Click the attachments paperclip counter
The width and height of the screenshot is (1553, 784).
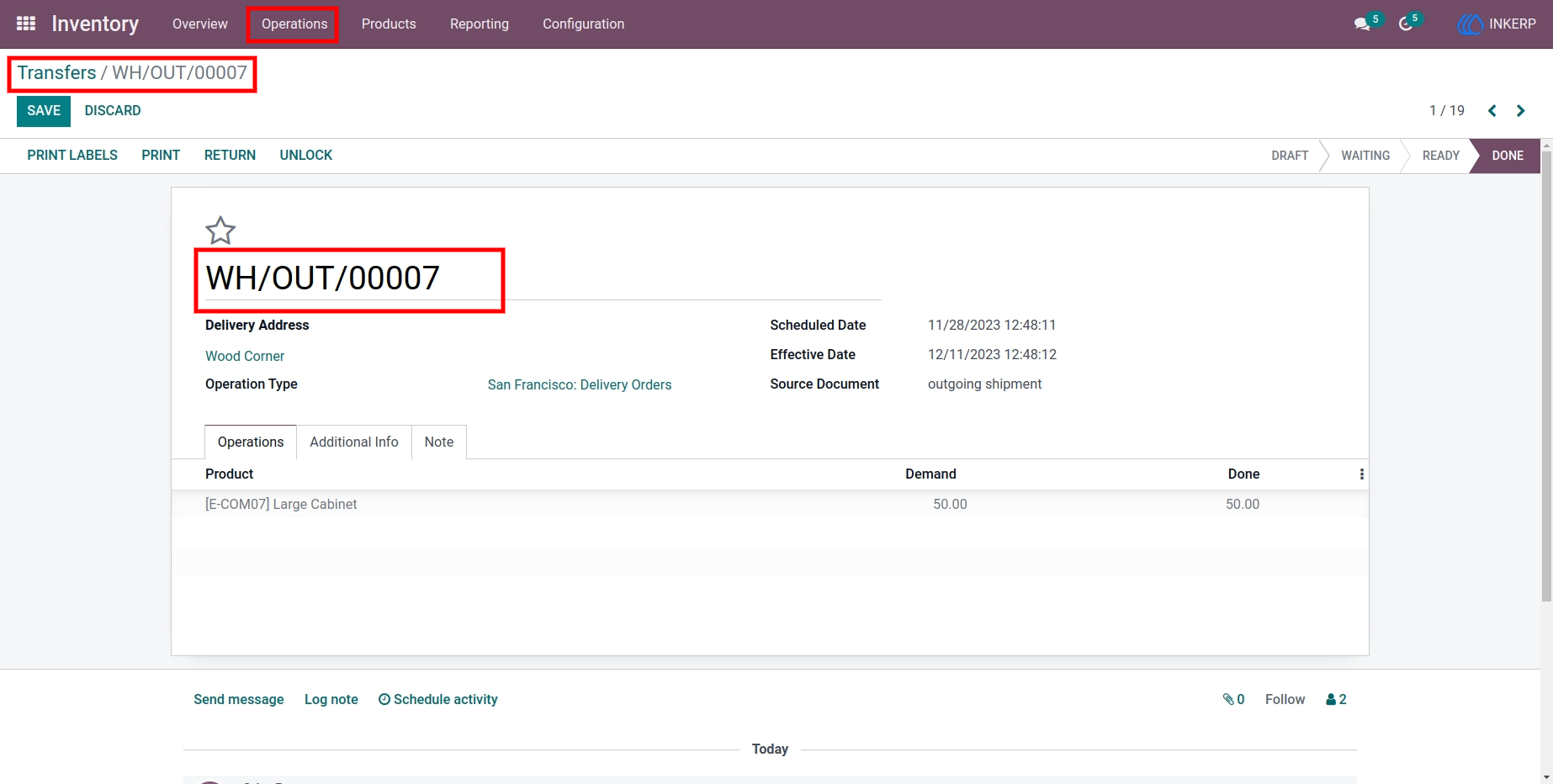click(x=1233, y=699)
